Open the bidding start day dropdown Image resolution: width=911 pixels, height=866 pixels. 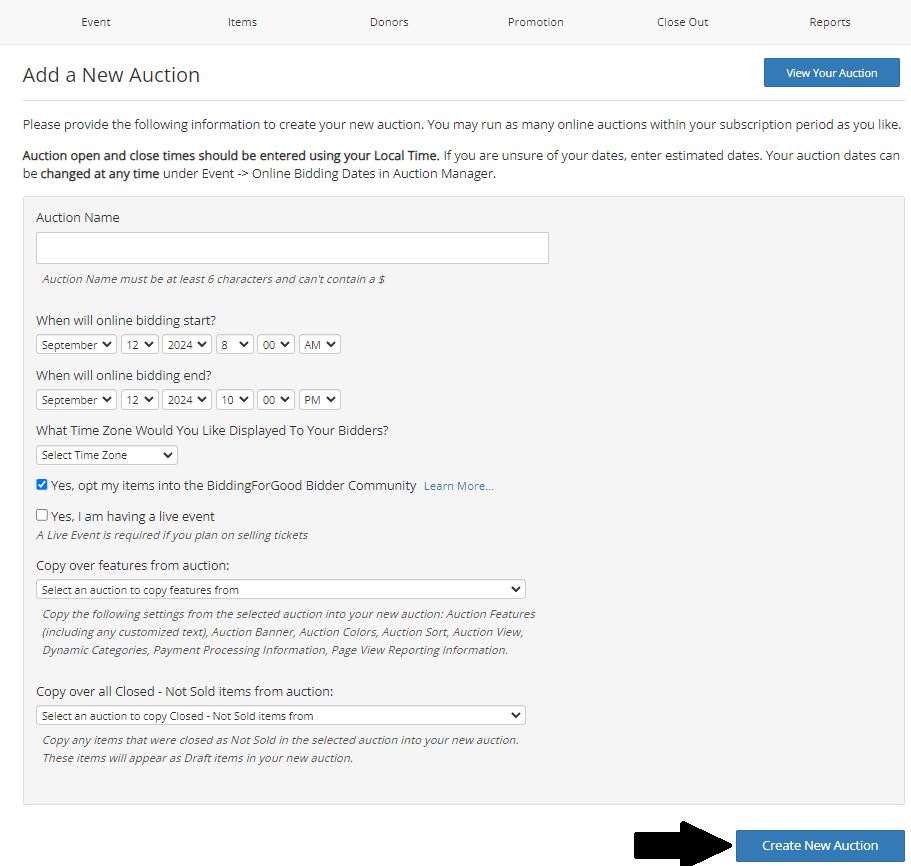click(139, 344)
